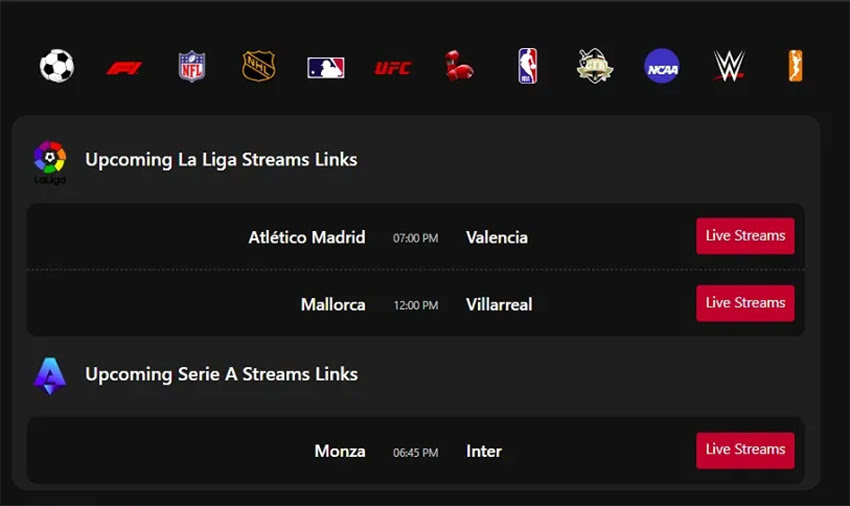Screen dimensions: 850x506
Task: Select the Formula 1 category icon
Action: [x=124, y=68]
